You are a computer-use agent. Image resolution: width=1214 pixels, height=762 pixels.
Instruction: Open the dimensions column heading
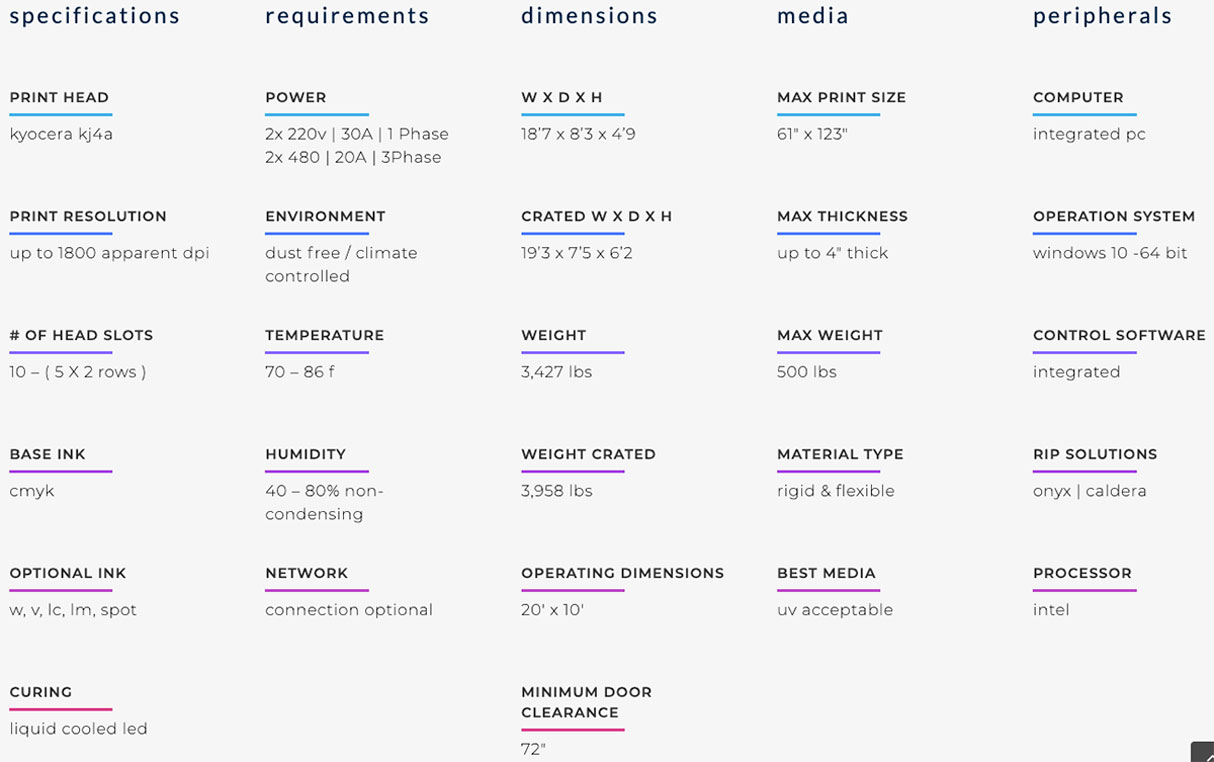click(x=589, y=16)
